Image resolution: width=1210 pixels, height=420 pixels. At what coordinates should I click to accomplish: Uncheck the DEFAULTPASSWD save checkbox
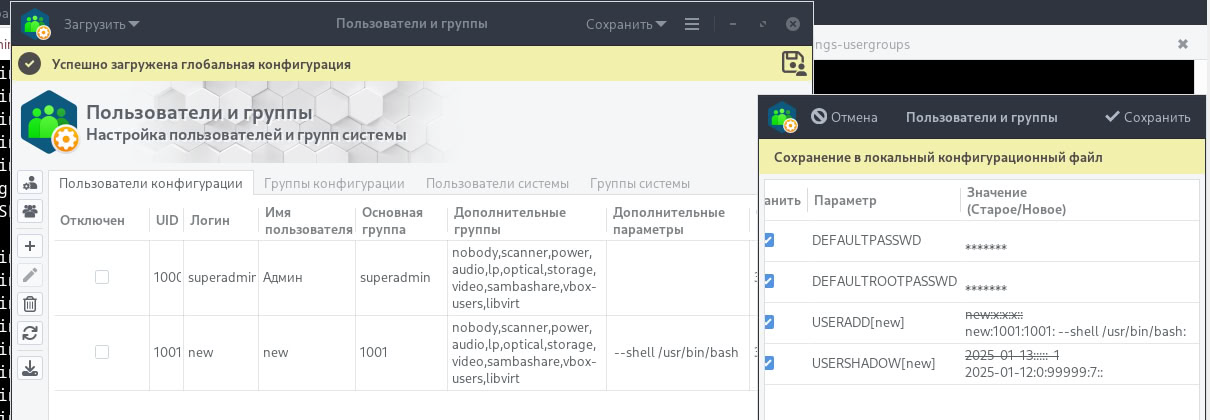click(769, 240)
